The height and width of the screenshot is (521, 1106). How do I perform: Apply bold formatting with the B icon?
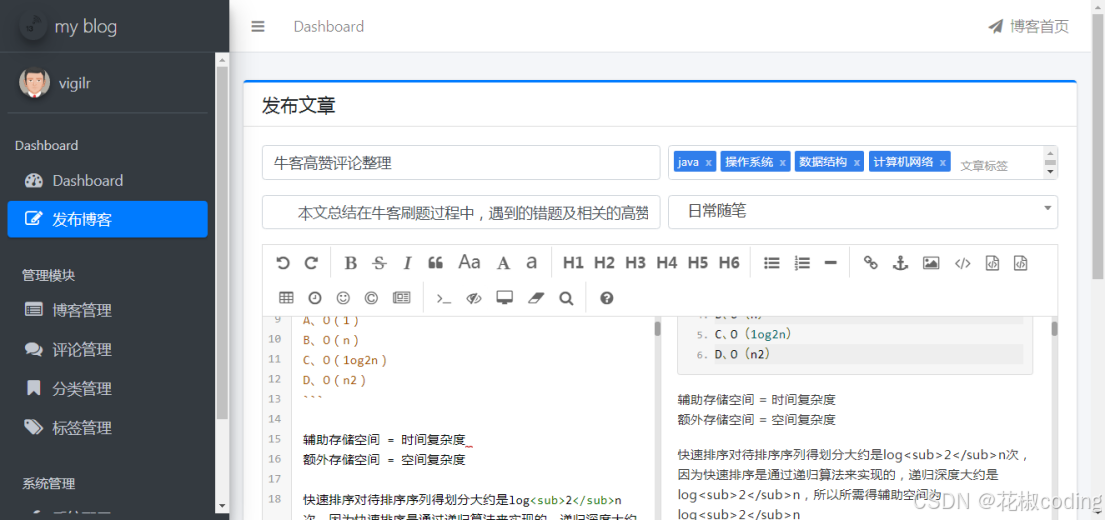click(x=351, y=263)
